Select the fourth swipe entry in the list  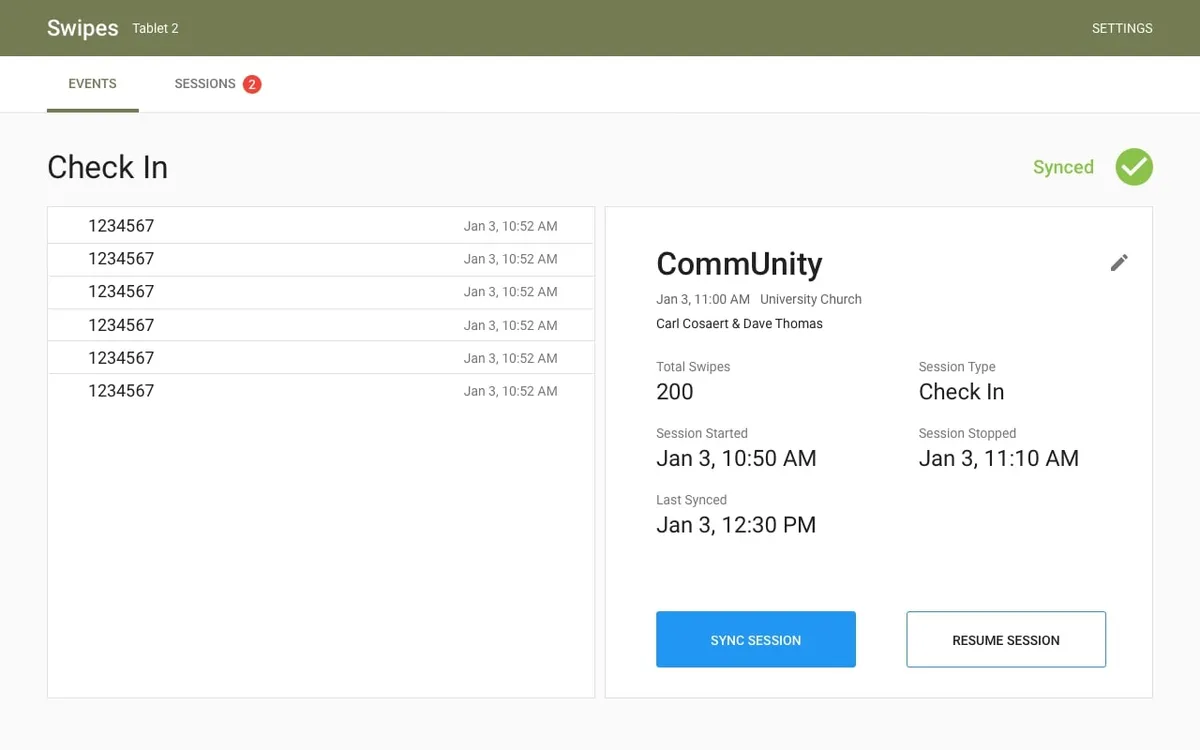(320, 325)
